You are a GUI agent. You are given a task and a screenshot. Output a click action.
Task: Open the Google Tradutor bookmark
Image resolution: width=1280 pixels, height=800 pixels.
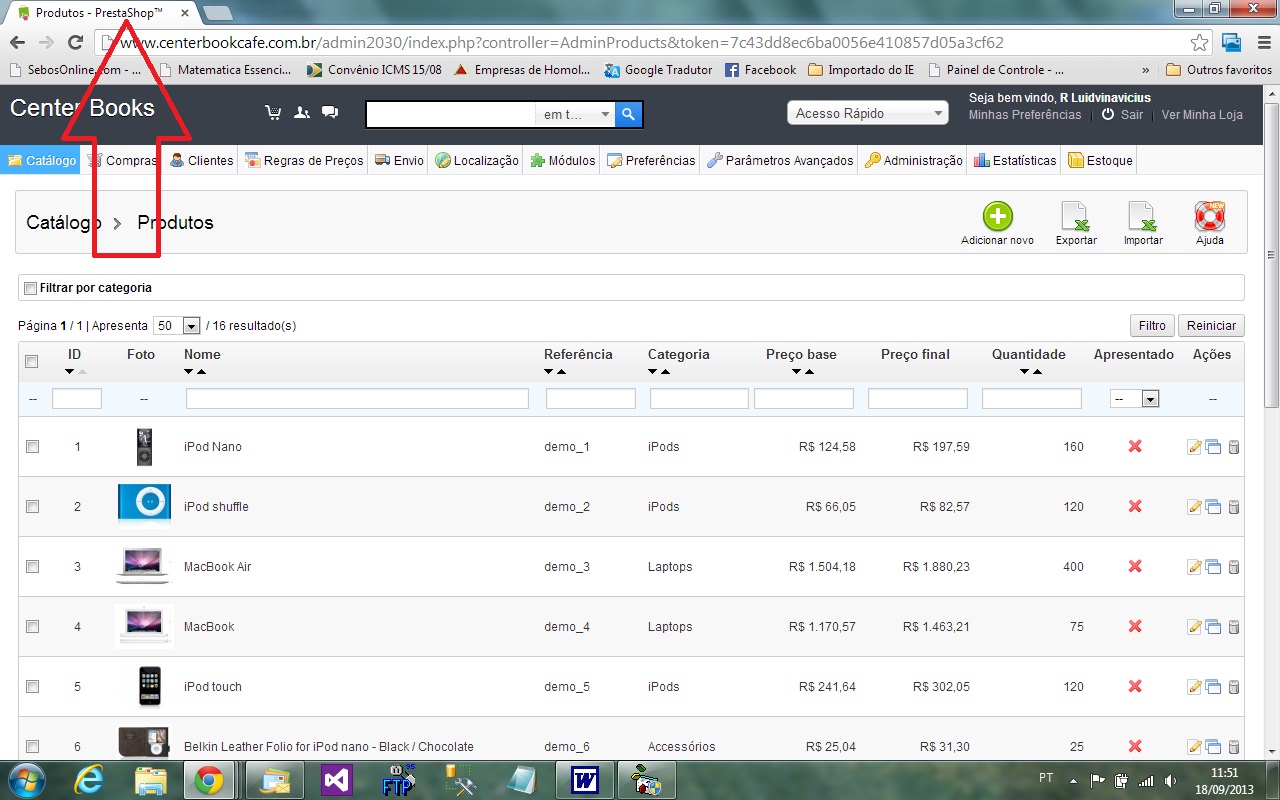pyautogui.click(x=659, y=70)
